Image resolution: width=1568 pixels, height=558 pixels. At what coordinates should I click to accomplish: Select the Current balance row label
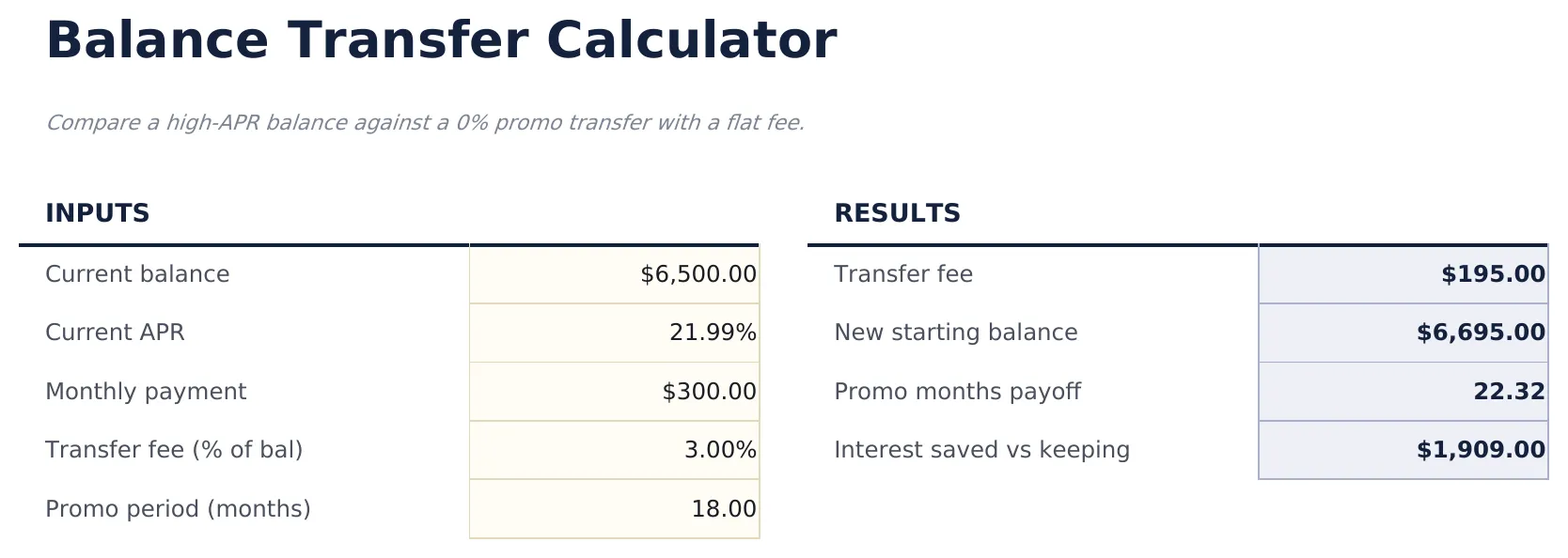137,274
